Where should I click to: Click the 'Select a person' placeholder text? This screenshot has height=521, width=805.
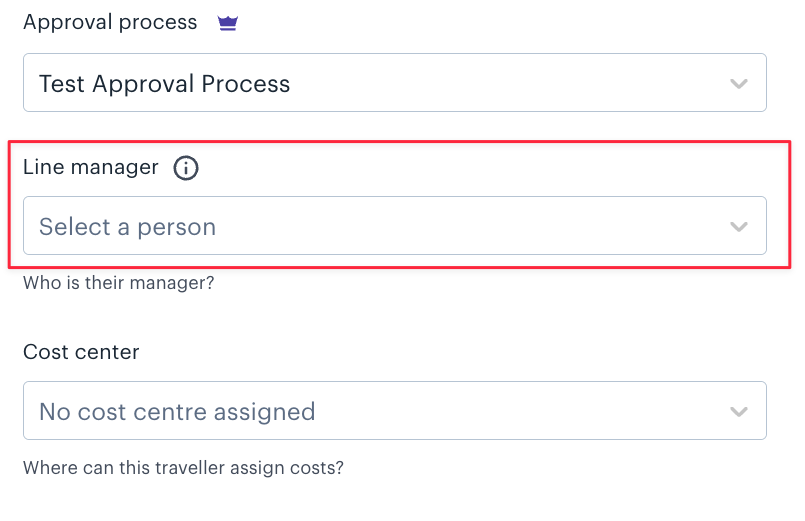127,227
